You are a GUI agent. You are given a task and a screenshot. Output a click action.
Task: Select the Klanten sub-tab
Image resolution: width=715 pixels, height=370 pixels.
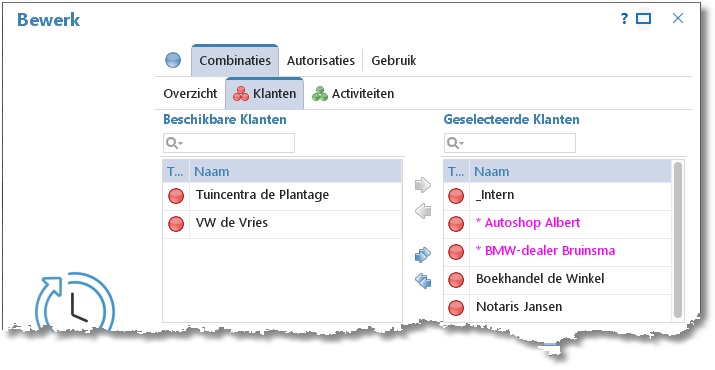pos(264,94)
